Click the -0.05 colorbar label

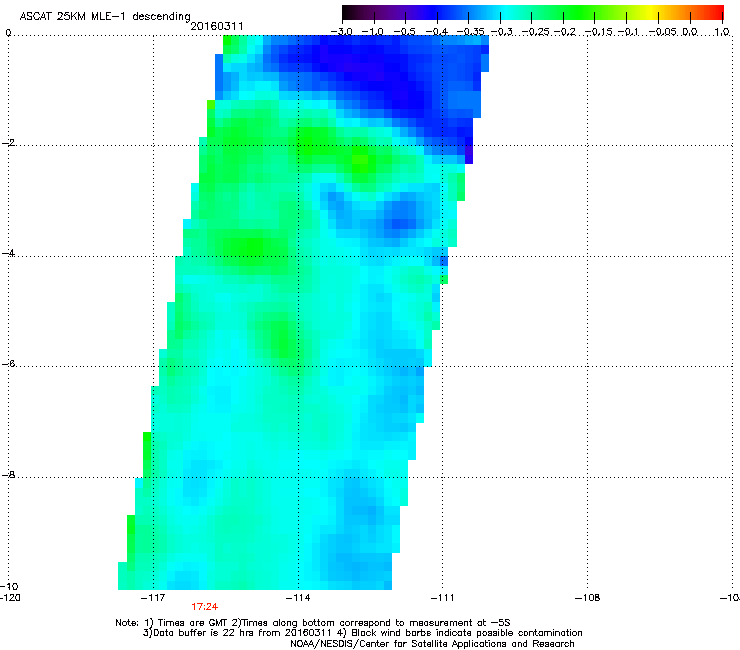coord(663,32)
